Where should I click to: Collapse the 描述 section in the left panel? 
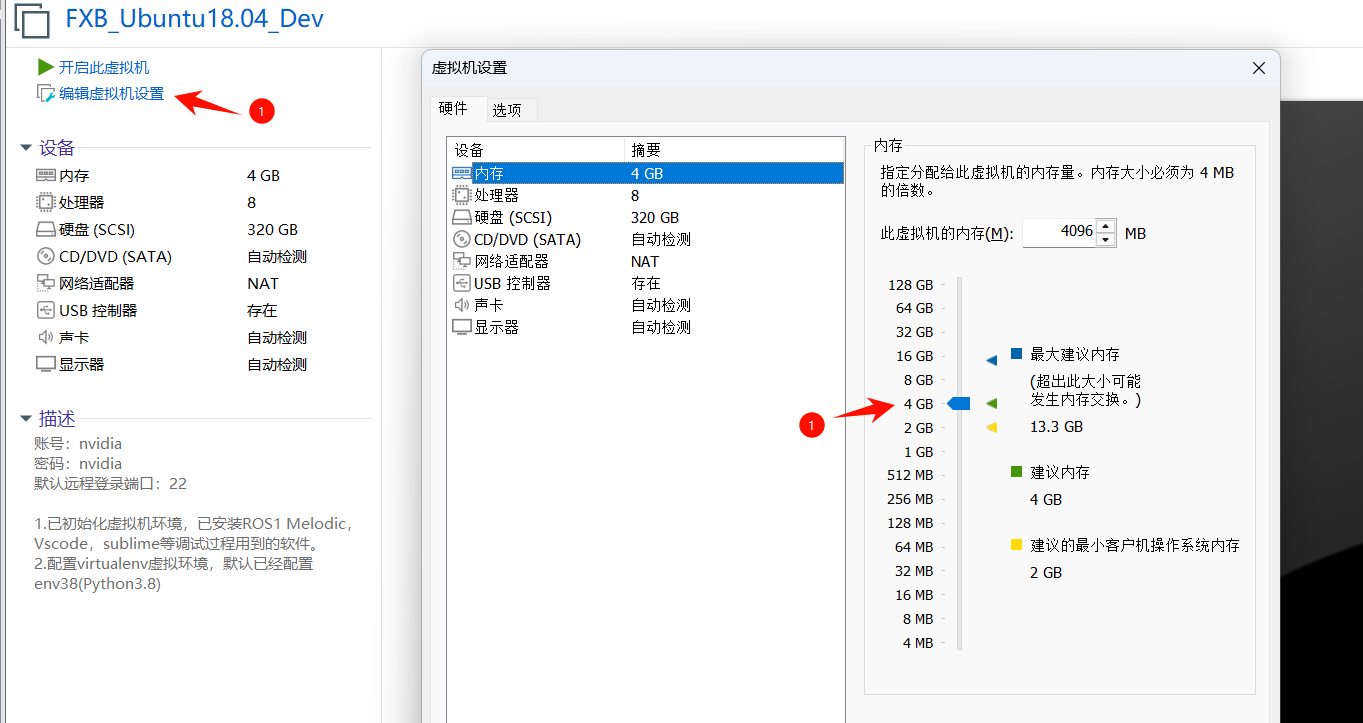[26, 419]
